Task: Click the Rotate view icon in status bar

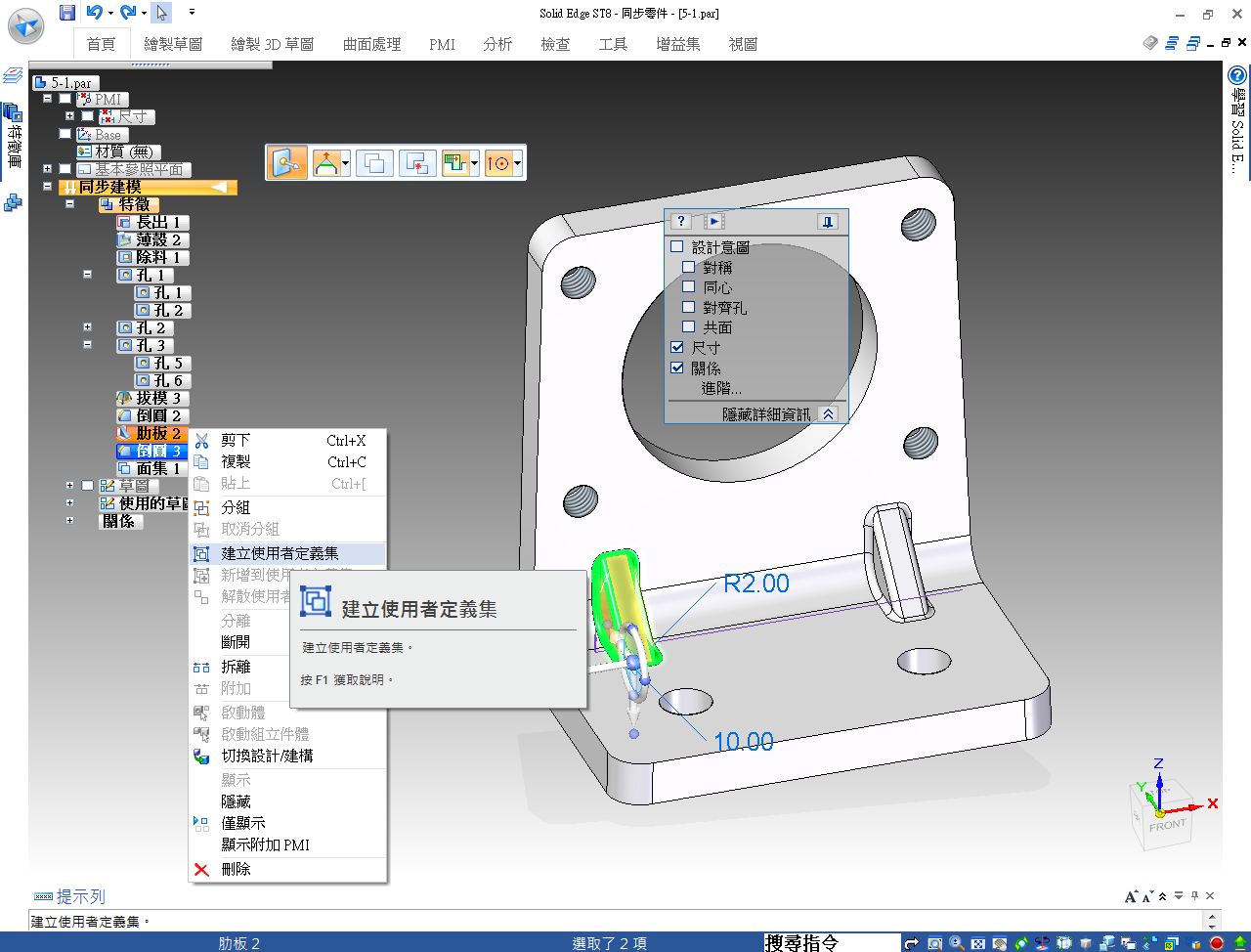Action: coord(1021,943)
